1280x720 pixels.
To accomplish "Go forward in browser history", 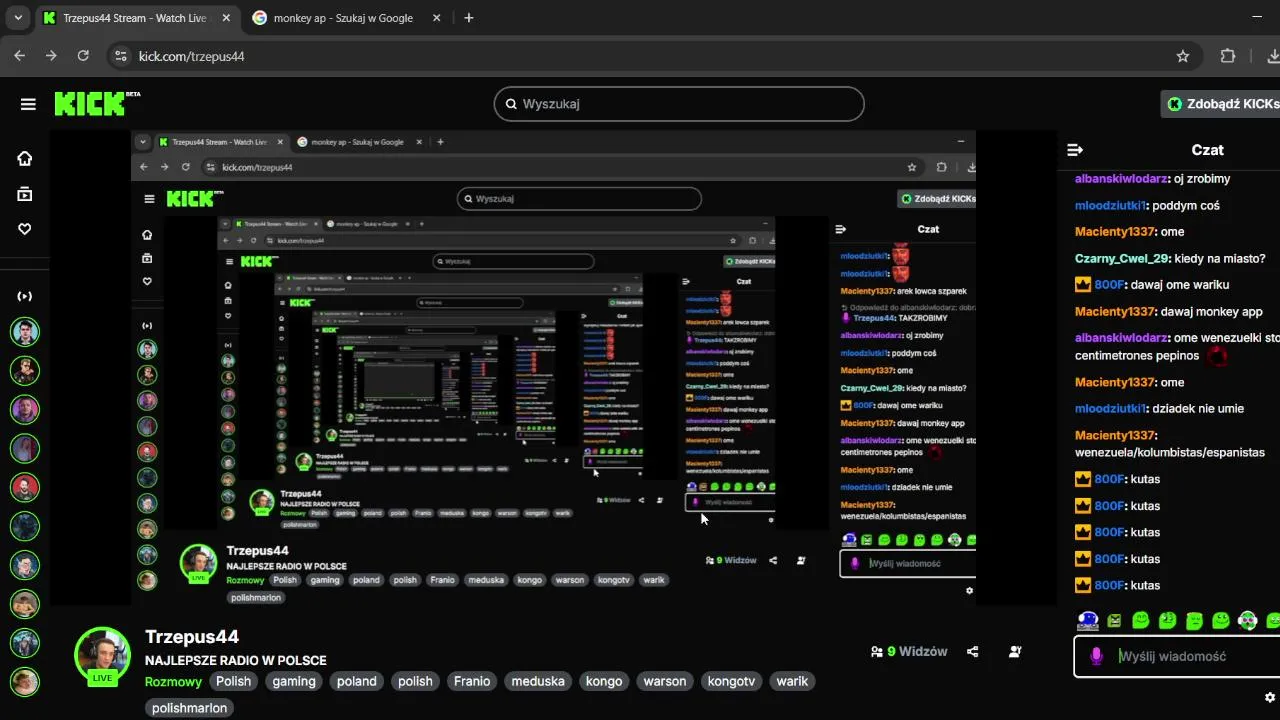I will (51, 56).
